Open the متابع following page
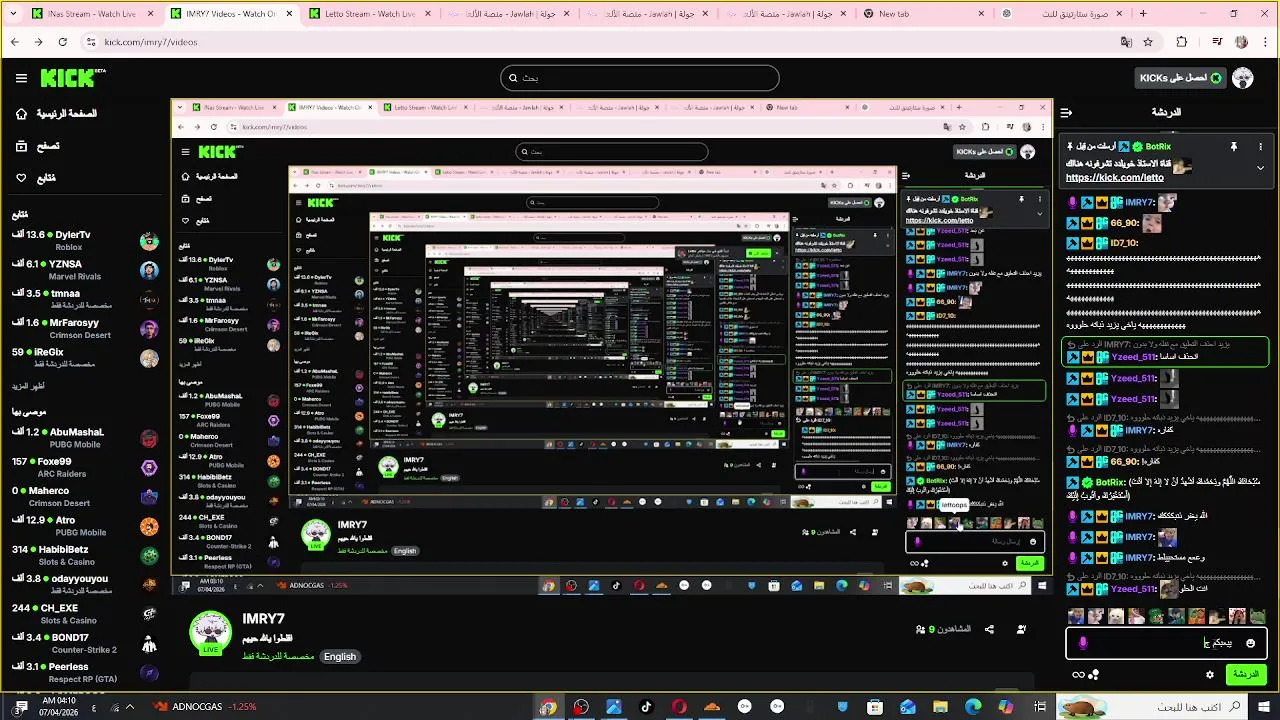1280x720 pixels. click(35, 178)
